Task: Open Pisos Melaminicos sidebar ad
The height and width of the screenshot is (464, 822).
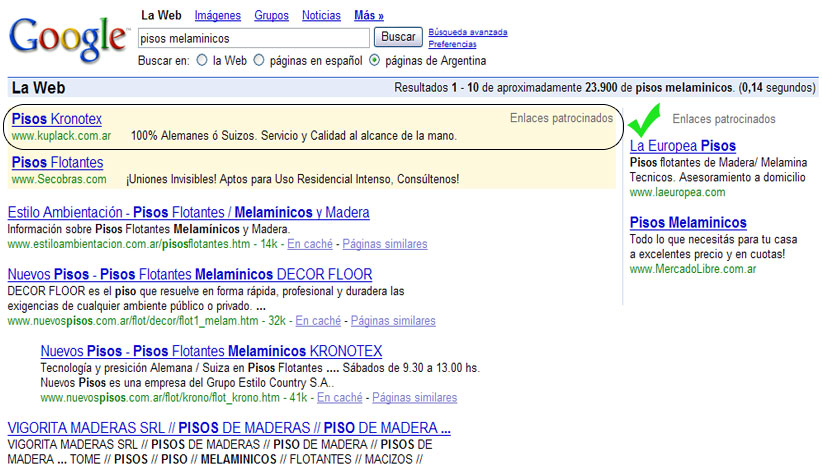Action: pos(688,222)
